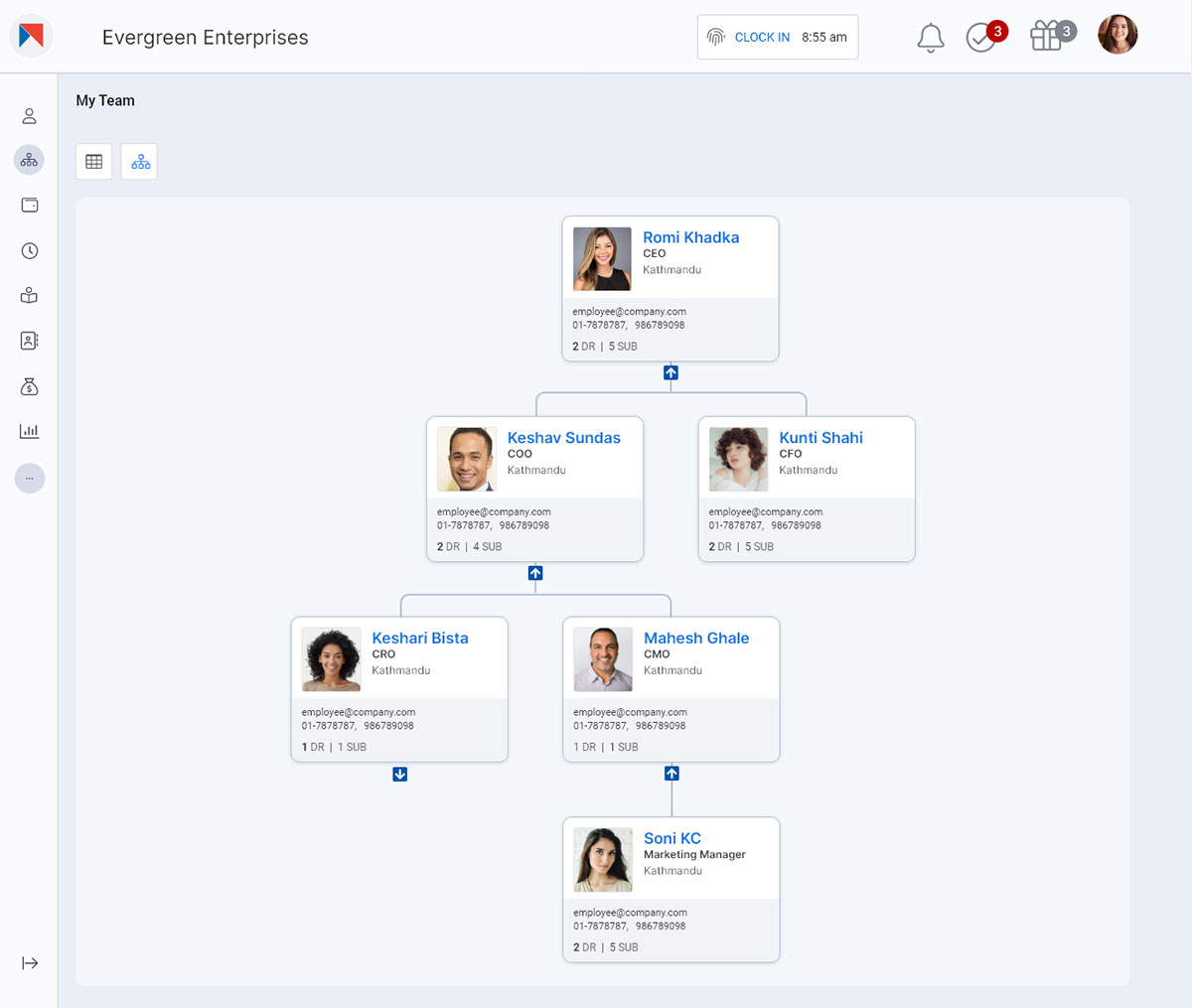Expand Keshari Bista's reports with the down arrow
Screen dimensions: 1192x1008
(x=399, y=774)
